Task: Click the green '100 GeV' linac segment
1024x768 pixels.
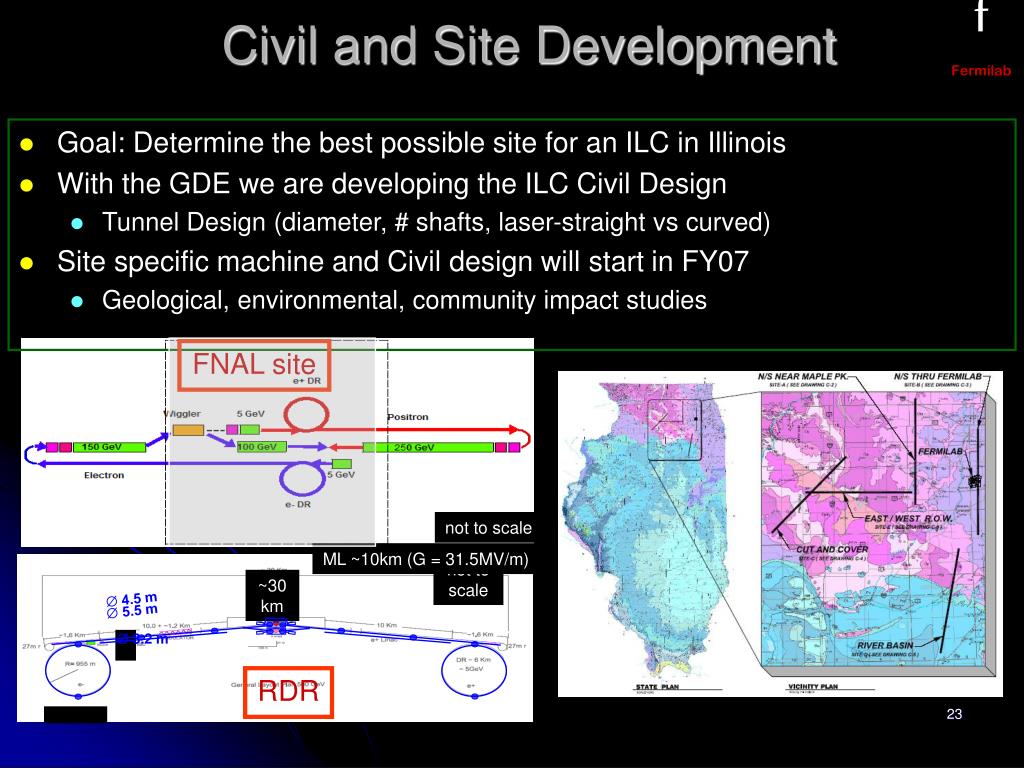Action: [261, 447]
